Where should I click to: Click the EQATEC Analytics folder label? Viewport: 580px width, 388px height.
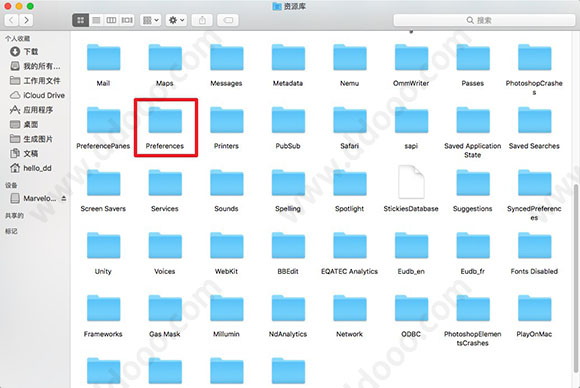coord(350,271)
